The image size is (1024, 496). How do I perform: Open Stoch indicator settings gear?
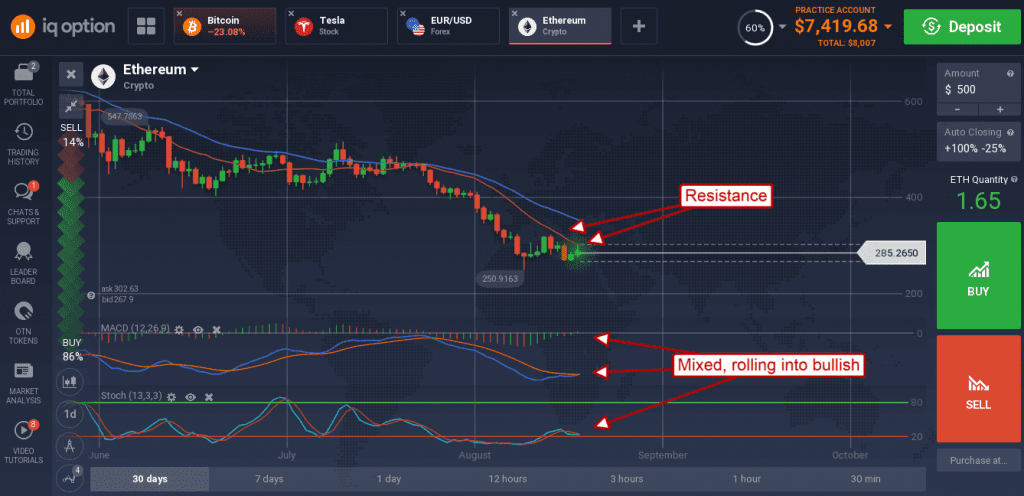click(172, 397)
